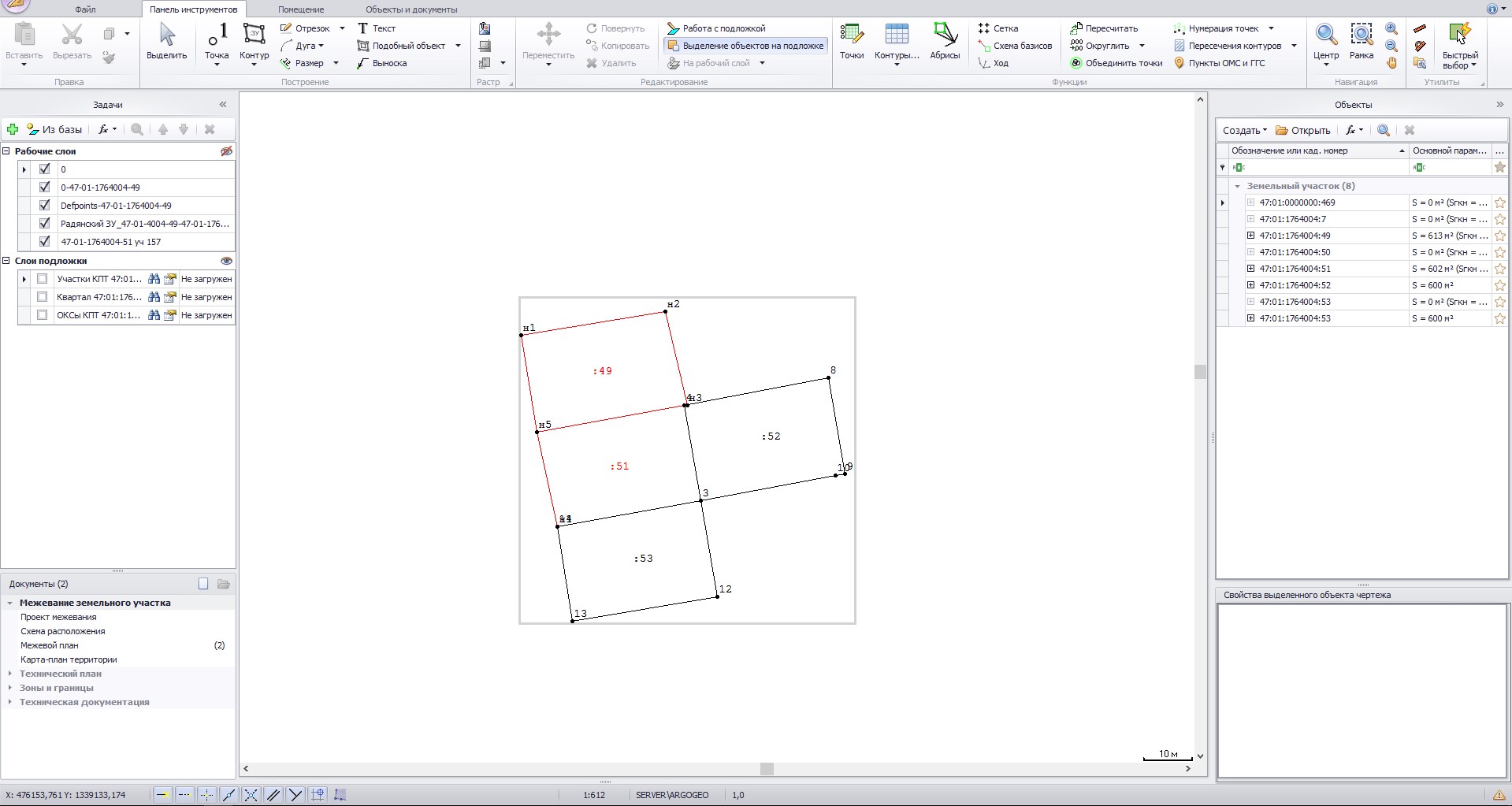
Task: Open the Межевой план document link
Action: 50,645
